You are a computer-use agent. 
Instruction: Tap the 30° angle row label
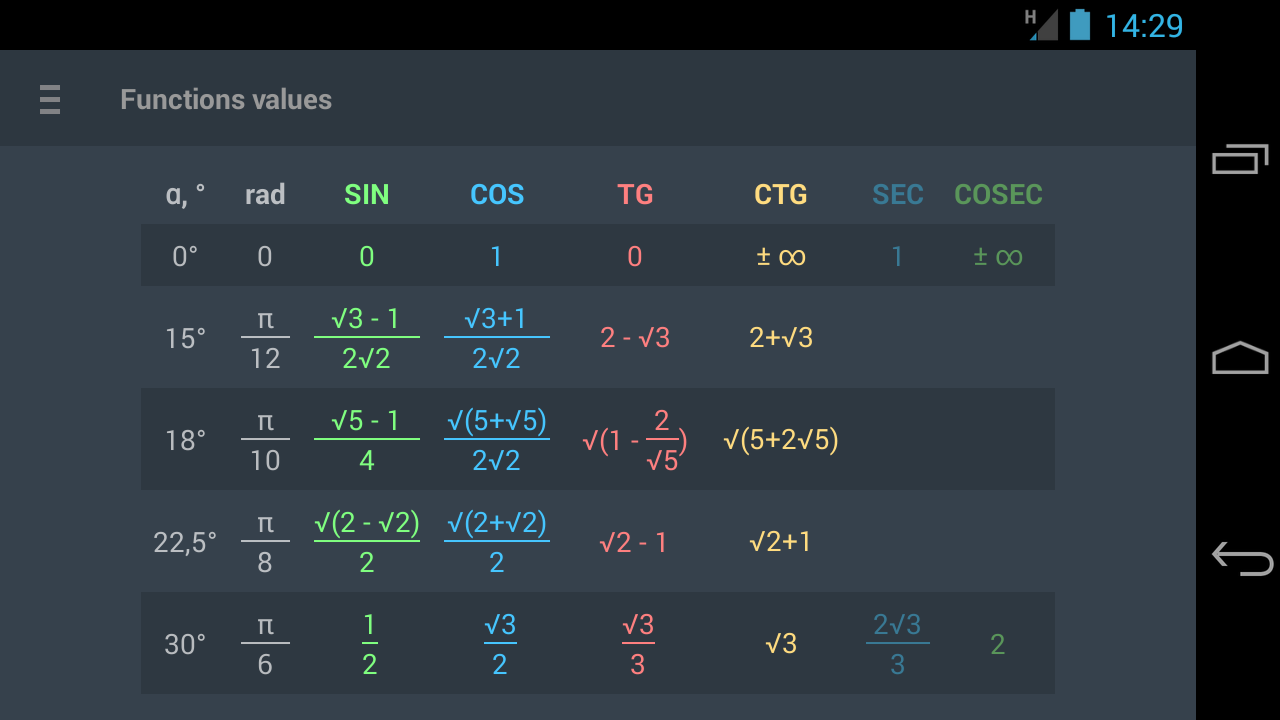[185, 645]
